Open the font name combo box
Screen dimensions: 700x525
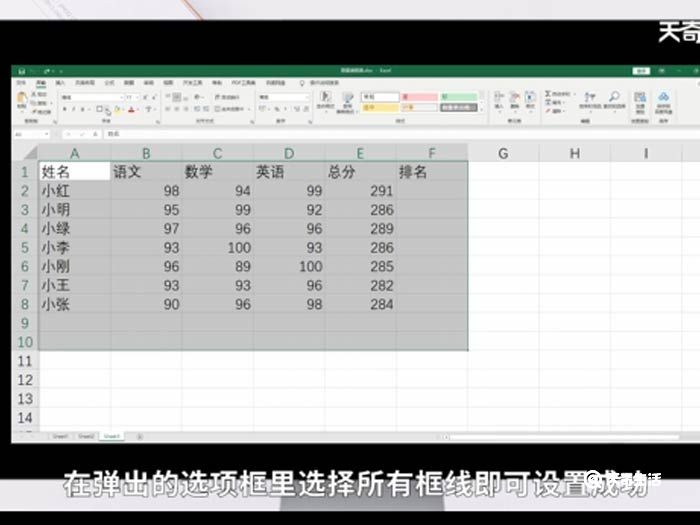coord(92,97)
